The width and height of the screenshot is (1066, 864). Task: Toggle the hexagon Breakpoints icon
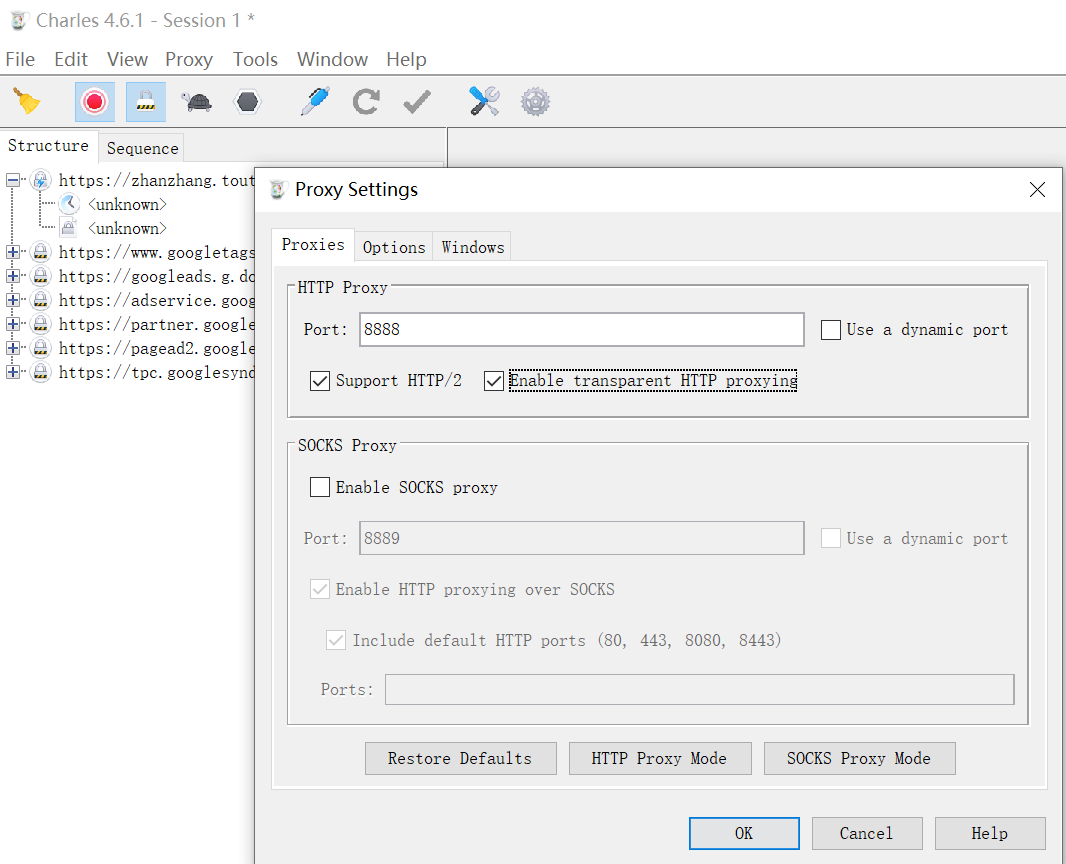tap(247, 102)
